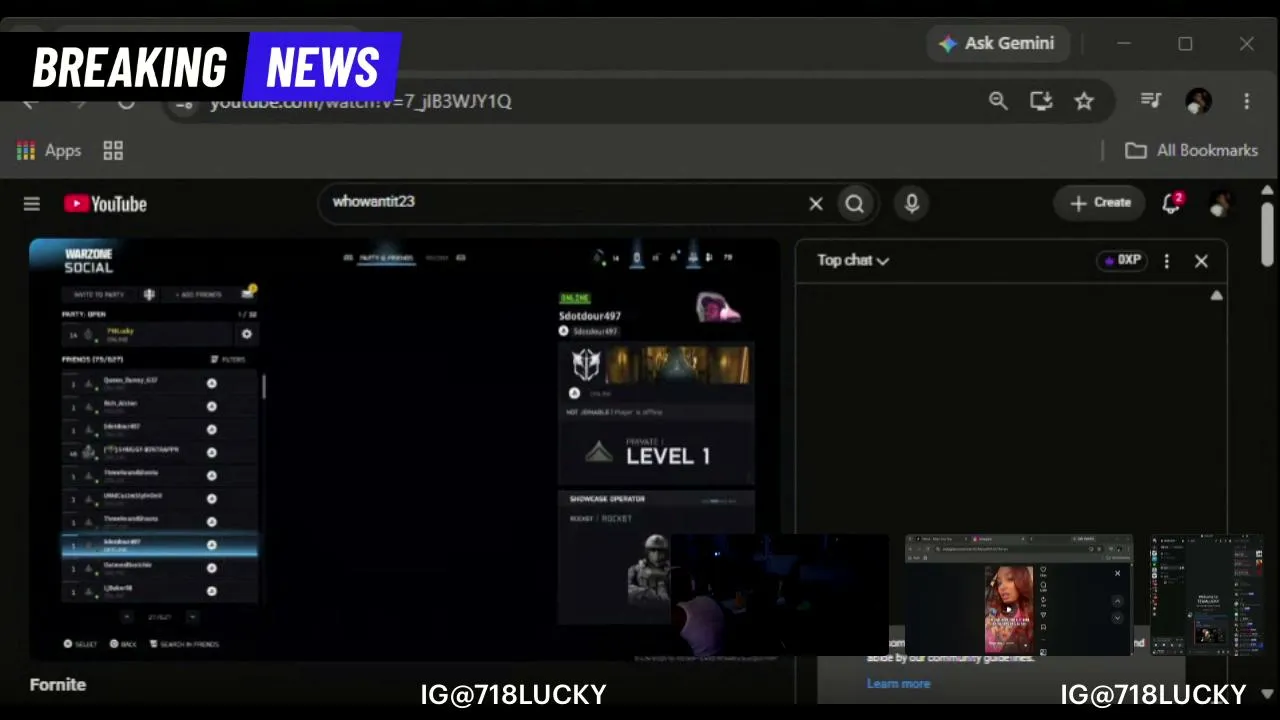1280x720 pixels.
Task: Start voice search with the microphone
Action: [911, 203]
